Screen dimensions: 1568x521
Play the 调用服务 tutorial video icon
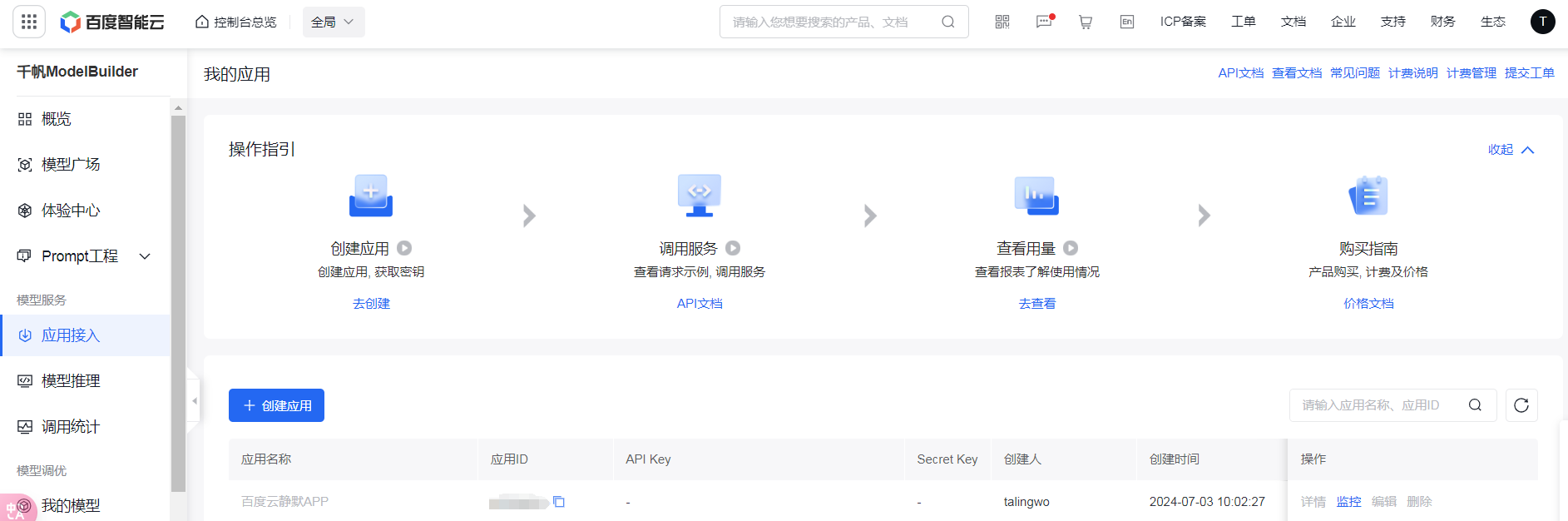click(733, 248)
